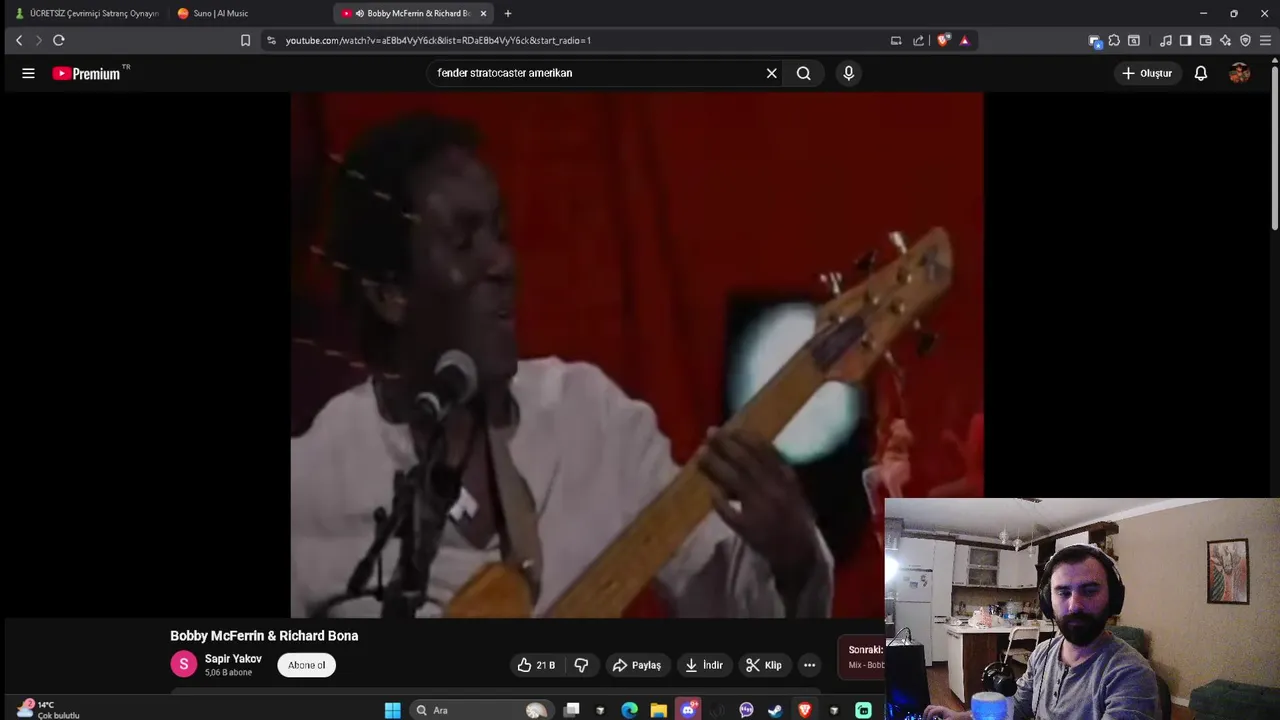Open the Sonraki Mix up-next card

pyautogui.click(x=862, y=657)
